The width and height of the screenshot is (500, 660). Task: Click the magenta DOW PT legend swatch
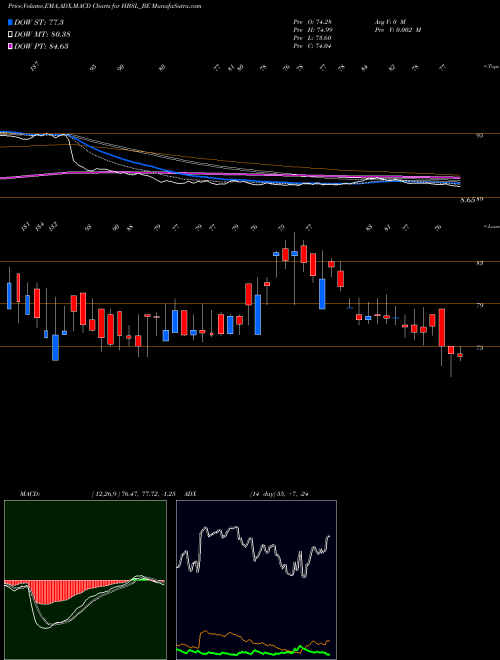point(10,46)
